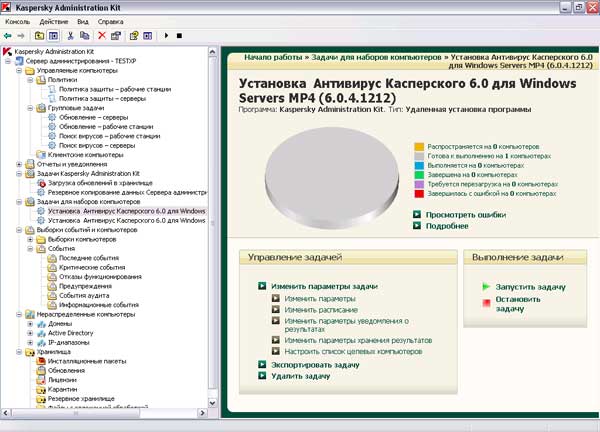Click the Изменить расписание link
The height and width of the screenshot is (432, 600).
click(x=323, y=310)
